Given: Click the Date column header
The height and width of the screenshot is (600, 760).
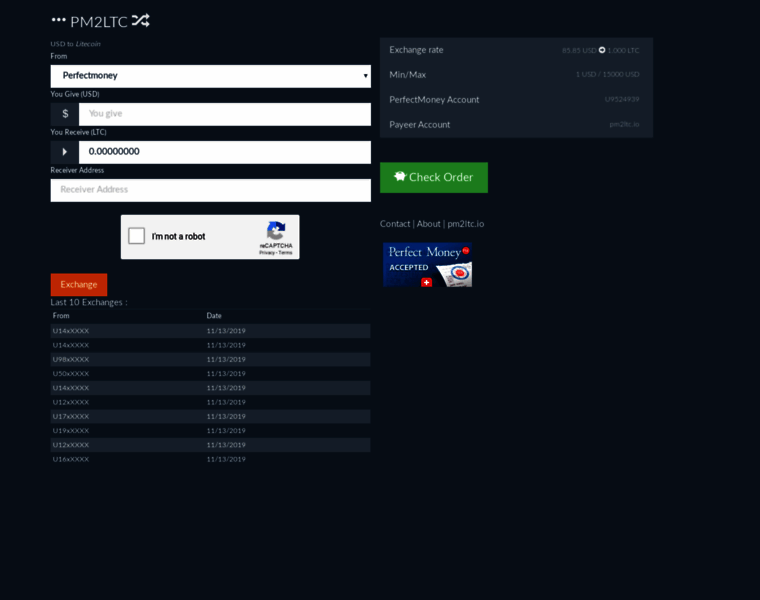Looking at the screenshot, I should 214,316.
